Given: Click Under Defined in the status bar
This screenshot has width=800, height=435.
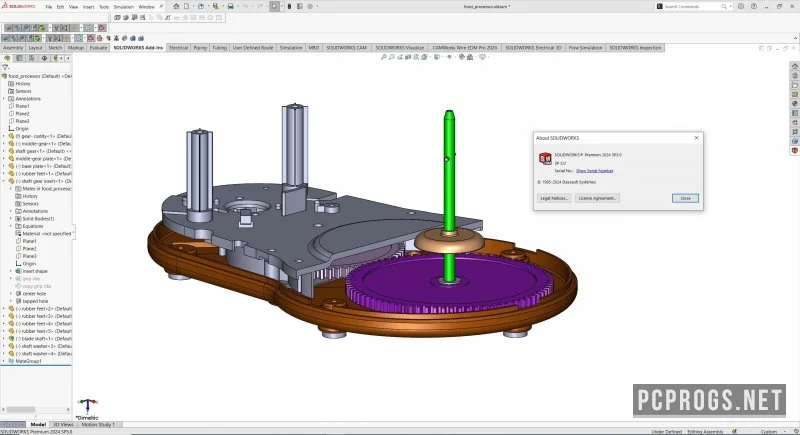Looking at the screenshot, I should click(x=666, y=431).
